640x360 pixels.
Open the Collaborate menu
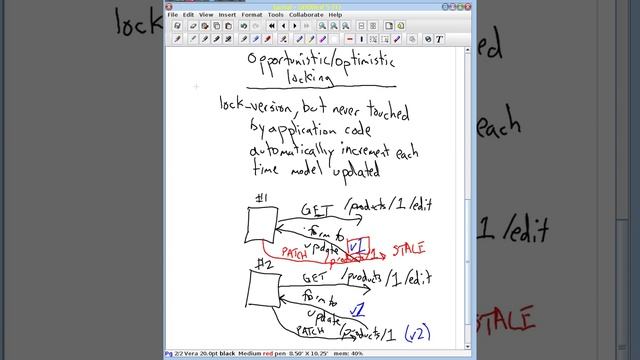click(x=306, y=15)
